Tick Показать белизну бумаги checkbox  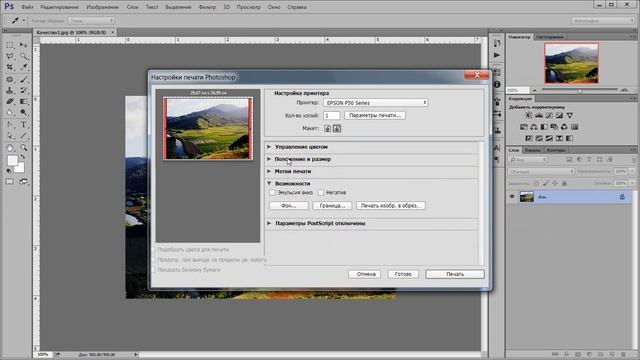[154, 270]
